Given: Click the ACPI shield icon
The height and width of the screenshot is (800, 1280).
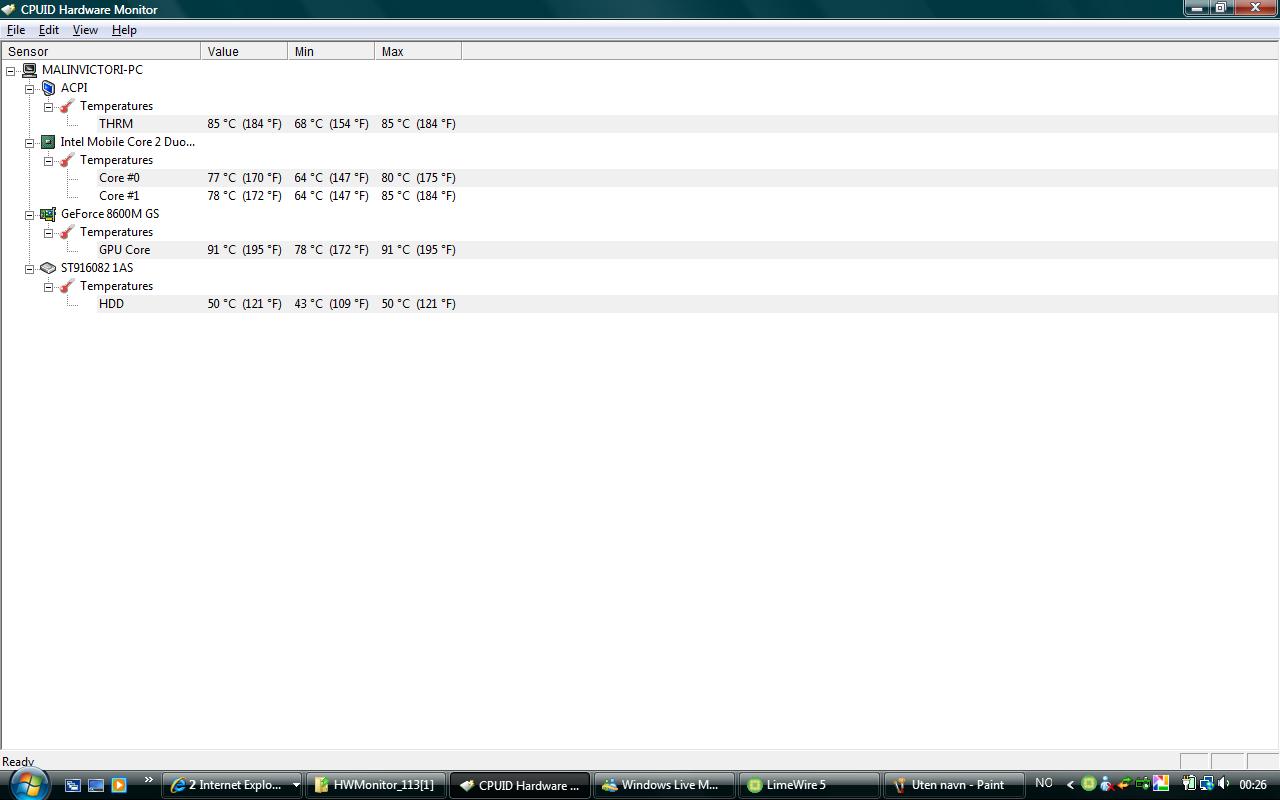Looking at the screenshot, I should (48, 88).
